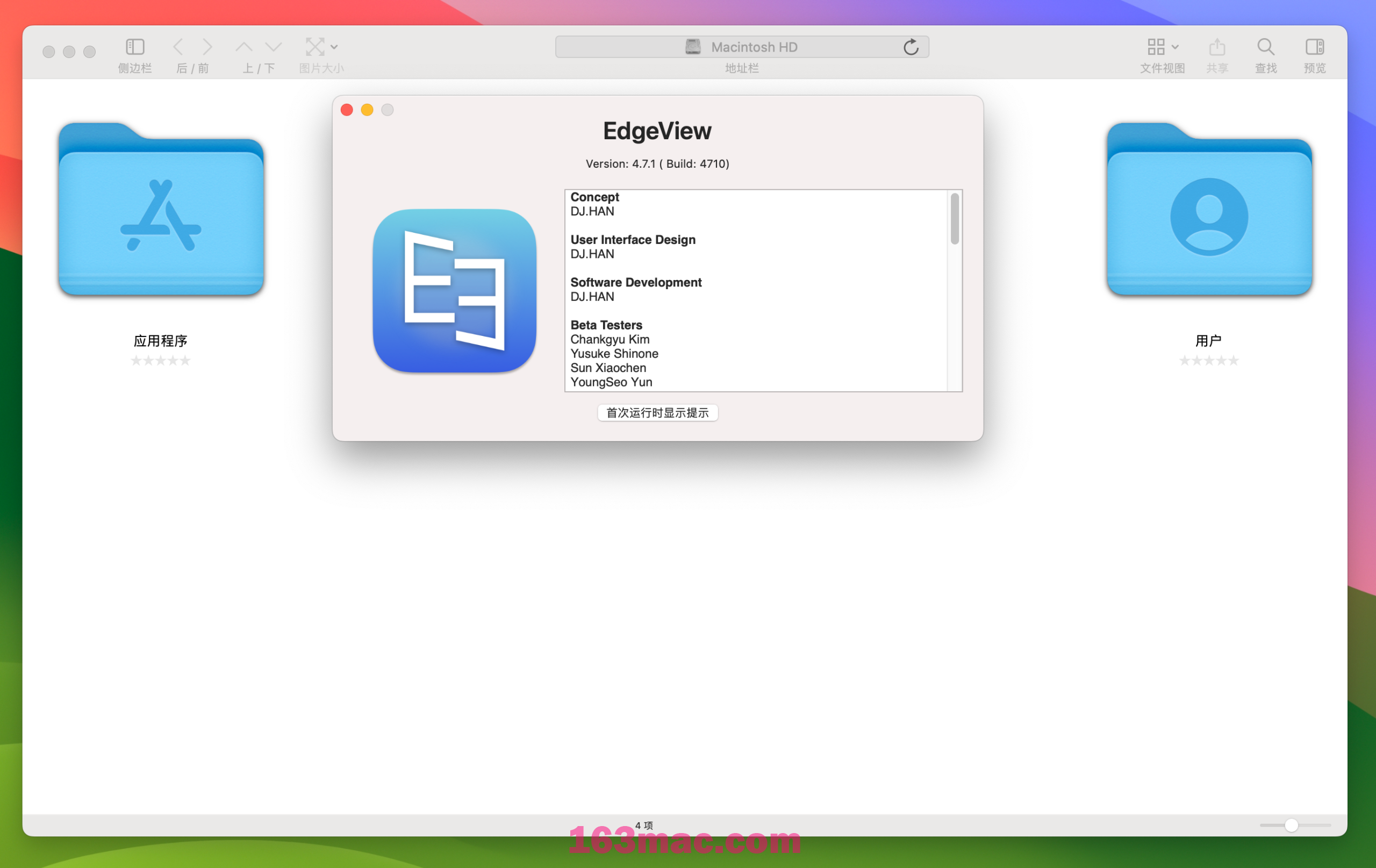Click the refresh 地址栏 button
The image size is (1376, 868).
click(912, 46)
